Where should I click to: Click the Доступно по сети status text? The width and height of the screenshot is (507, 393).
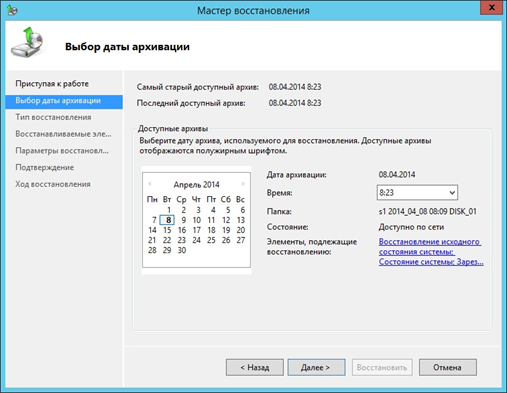pyautogui.click(x=411, y=227)
